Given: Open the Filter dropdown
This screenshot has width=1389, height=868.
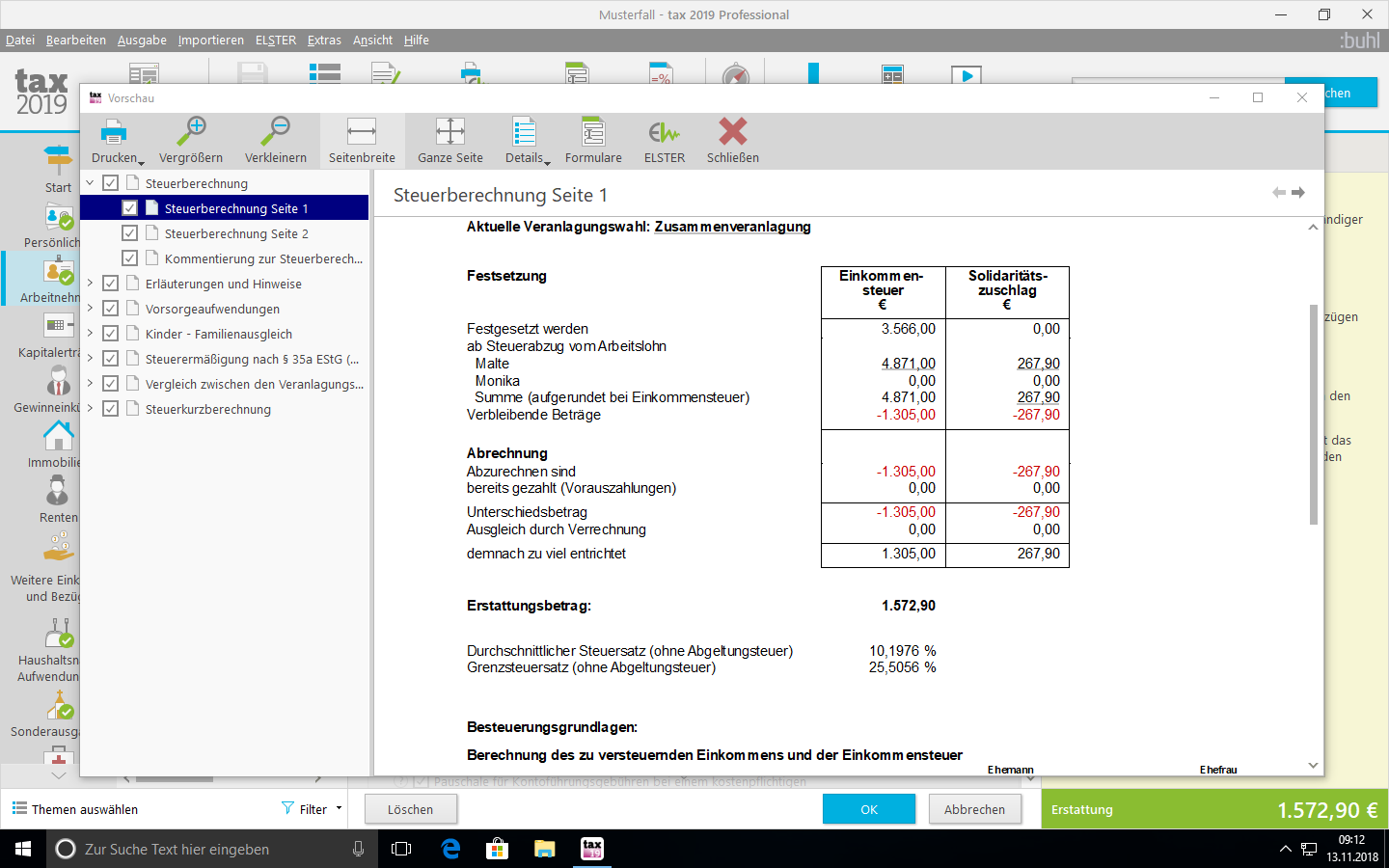Looking at the screenshot, I should (x=312, y=809).
